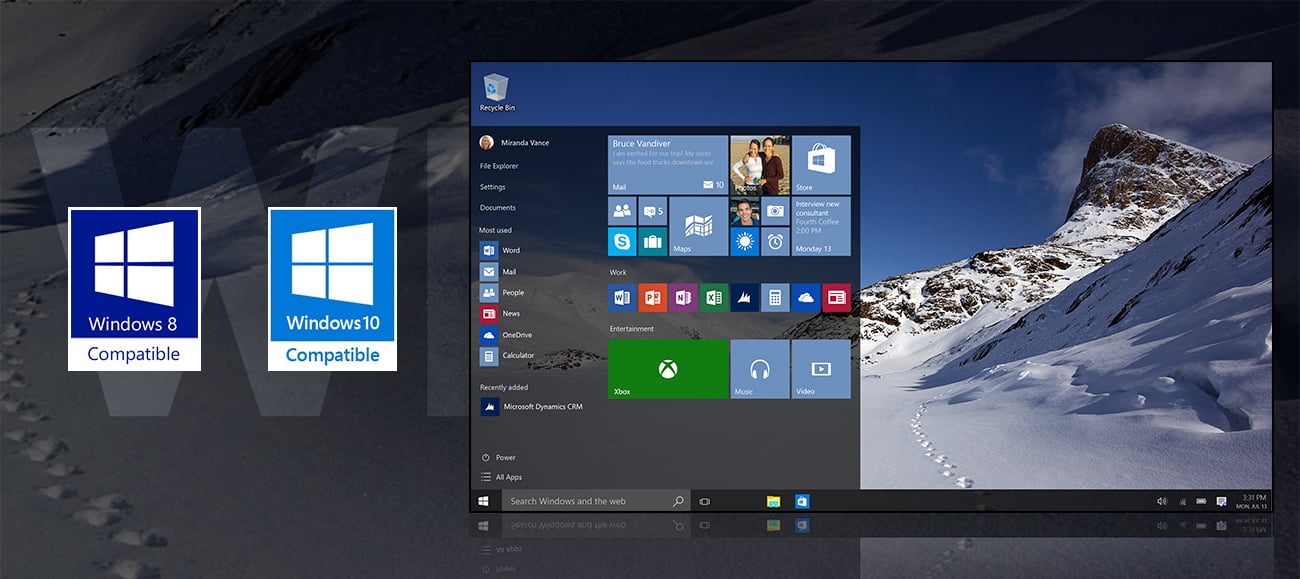Image resolution: width=1300 pixels, height=579 pixels.
Task: Click the 'Entertainment' tile group header
Action: (631, 329)
